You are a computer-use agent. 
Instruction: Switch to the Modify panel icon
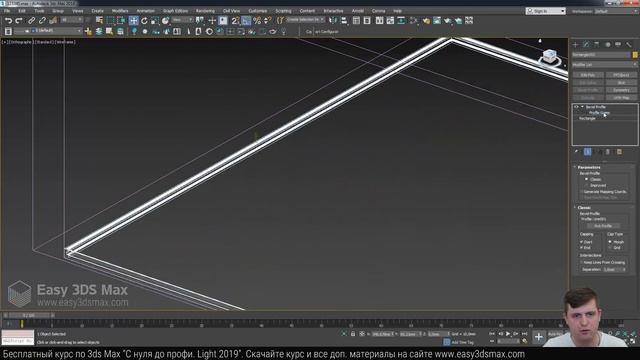586,44
